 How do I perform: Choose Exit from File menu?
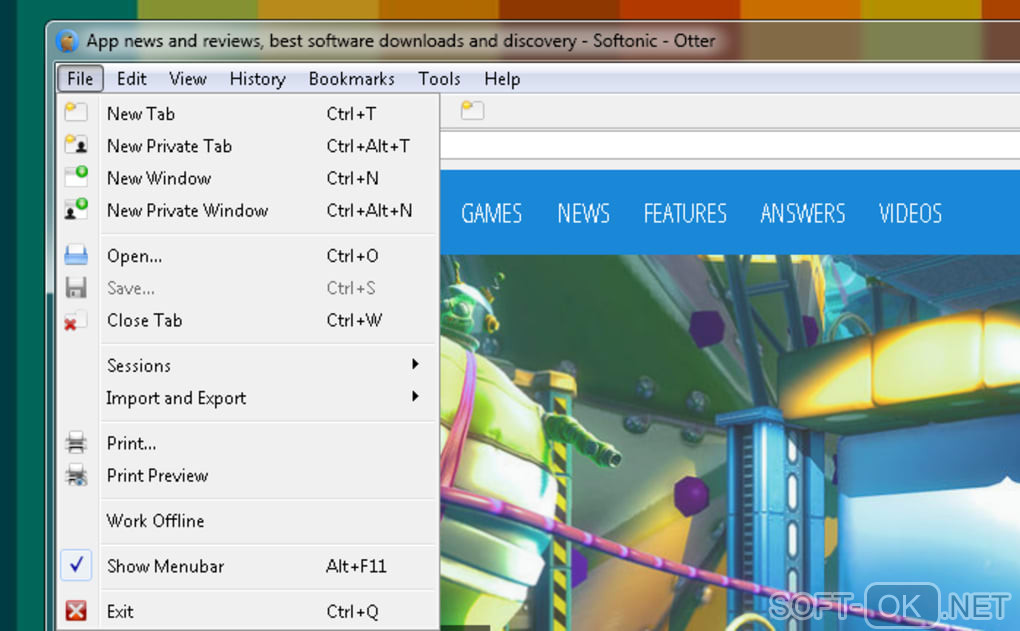(248, 611)
